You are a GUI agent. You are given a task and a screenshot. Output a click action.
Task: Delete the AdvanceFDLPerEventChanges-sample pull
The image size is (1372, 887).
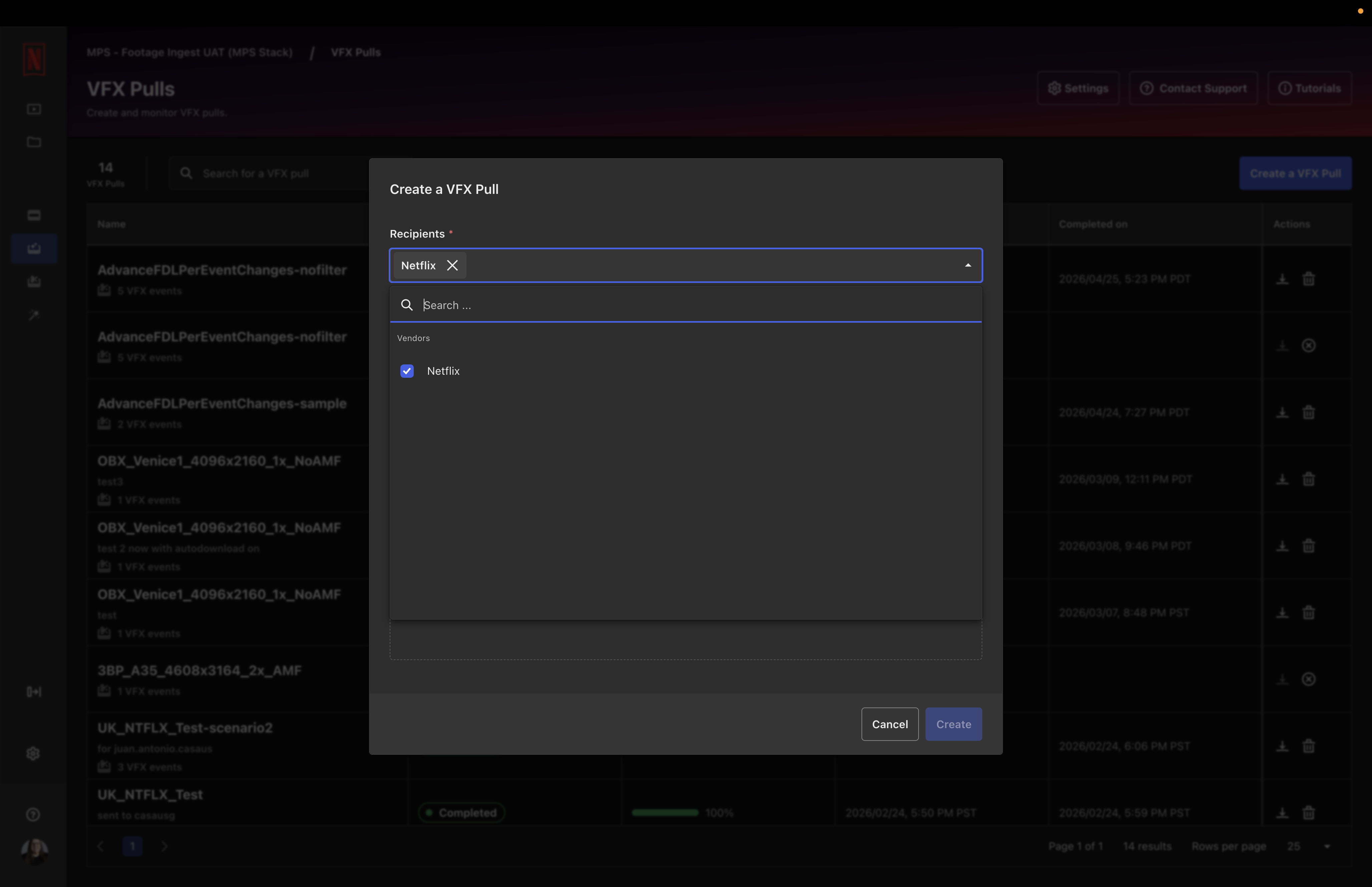tap(1309, 412)
